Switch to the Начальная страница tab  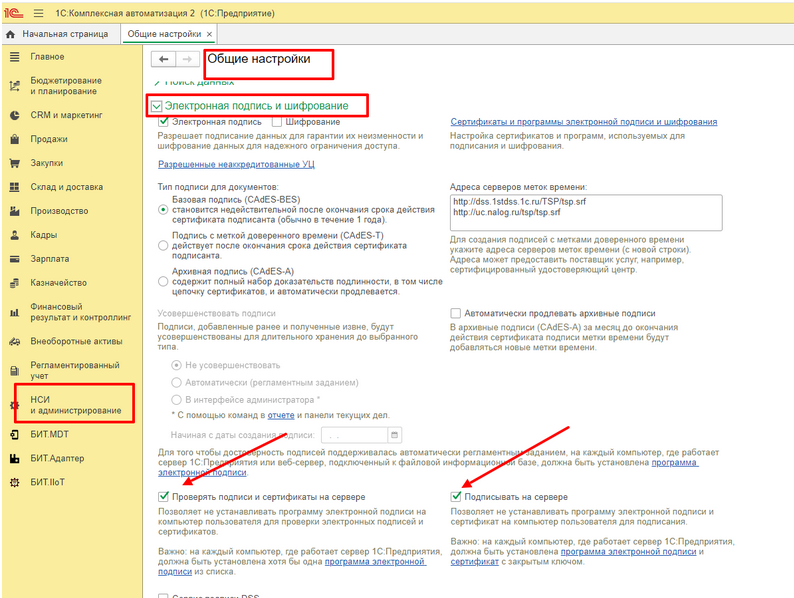[62, 34]
